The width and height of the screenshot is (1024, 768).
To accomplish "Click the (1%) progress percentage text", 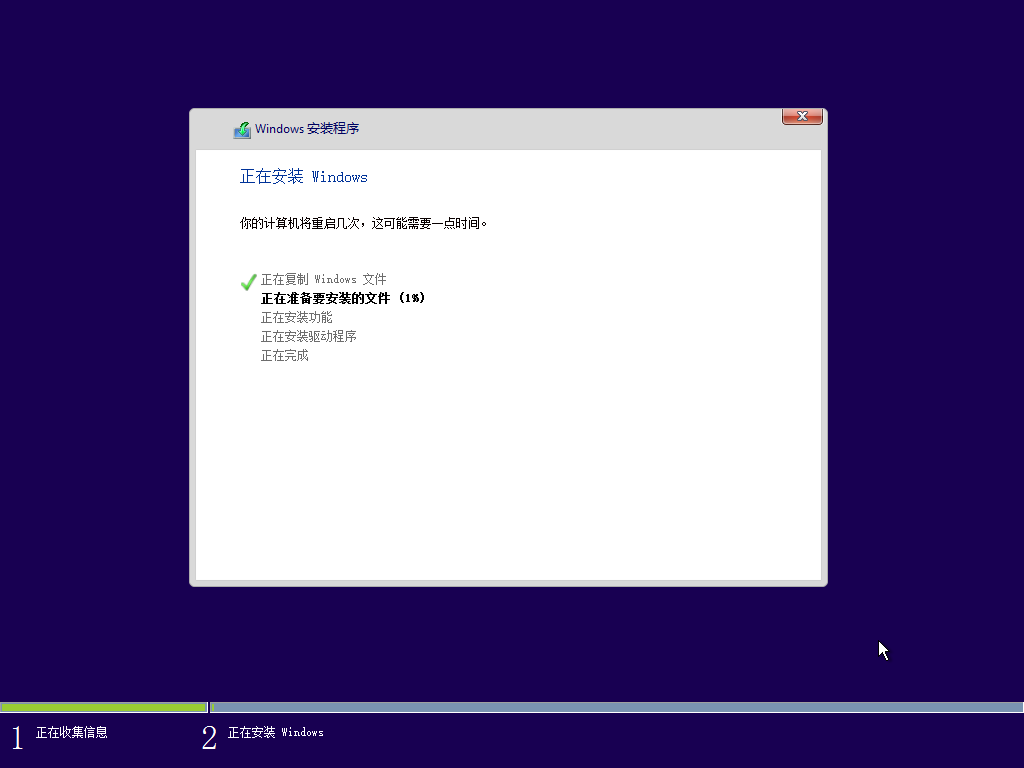I will click(413, 298).
